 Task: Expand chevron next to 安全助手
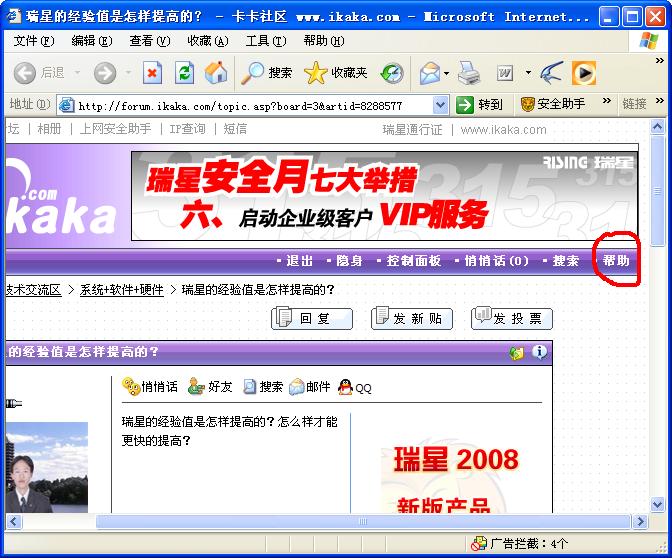click(606, 101)
